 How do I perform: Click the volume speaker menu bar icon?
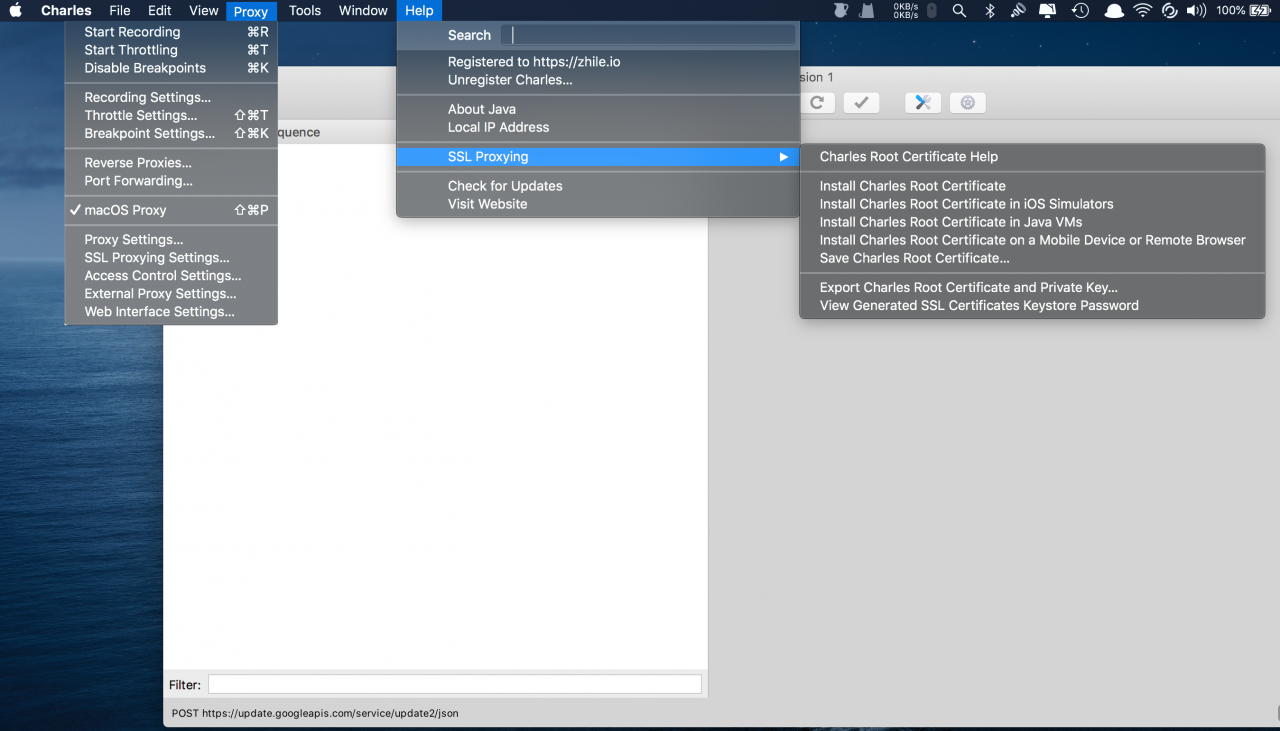[x=1196, y=11]
